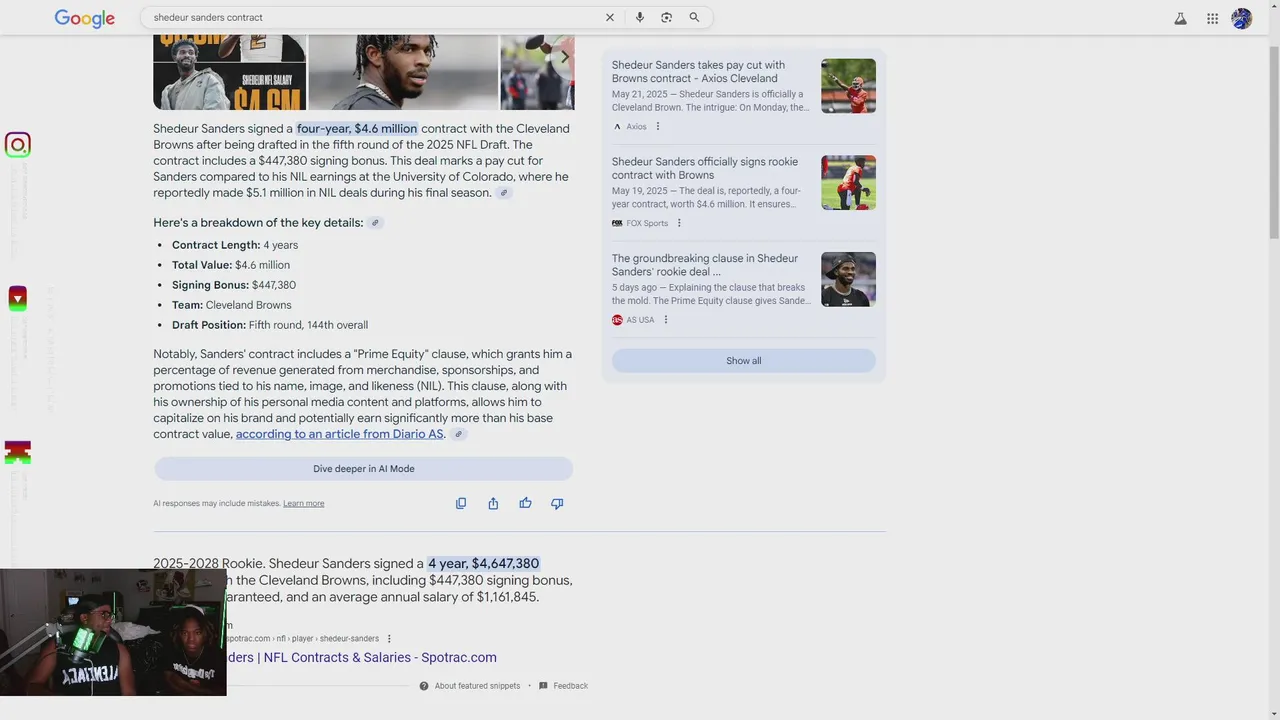Open the Learn more link
This screenshot has width=1280, height=720.
pyautogui.click(x=304, y=503)
